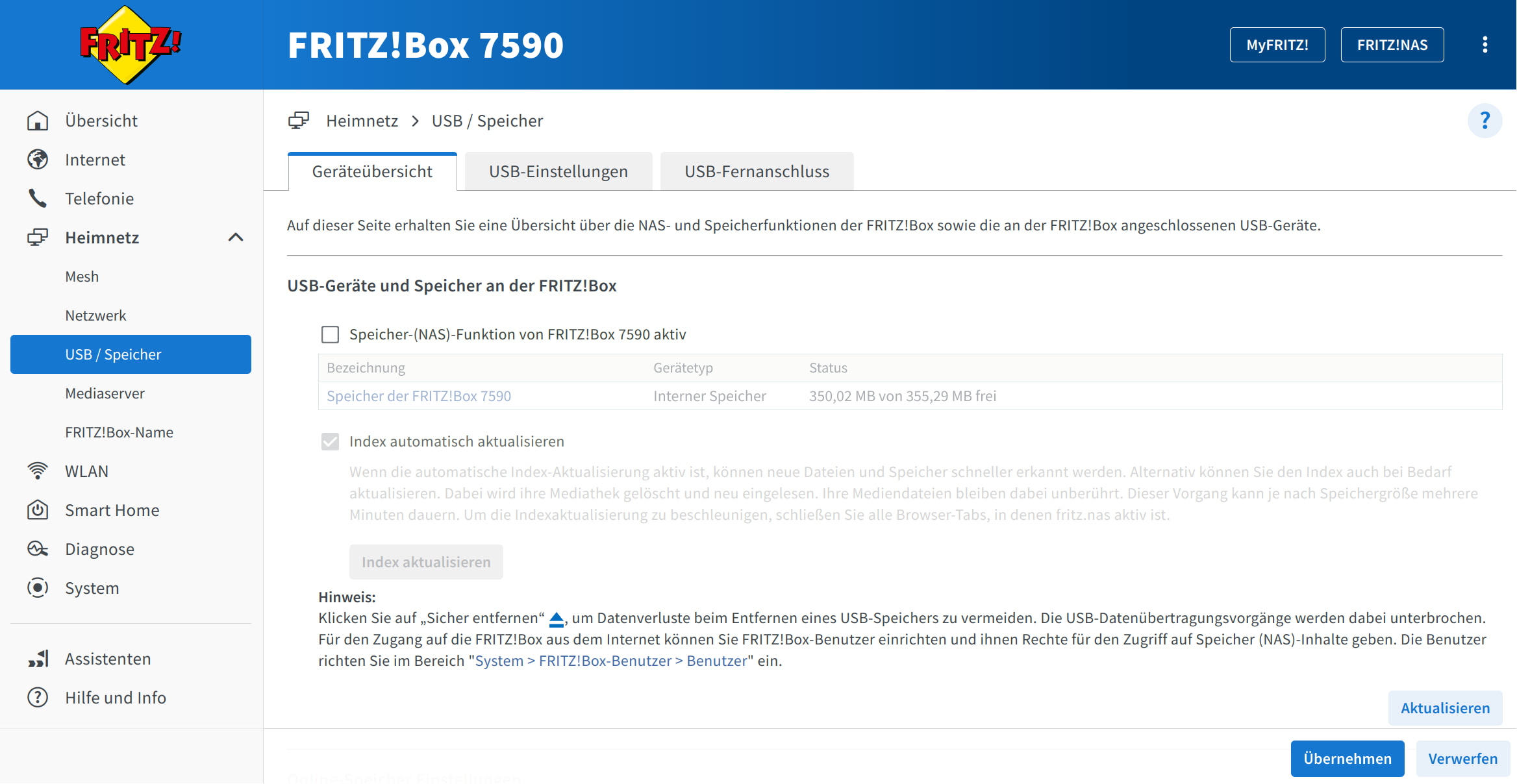Click the Internet globe icon

pyautogui.click(x=38, y=160)
